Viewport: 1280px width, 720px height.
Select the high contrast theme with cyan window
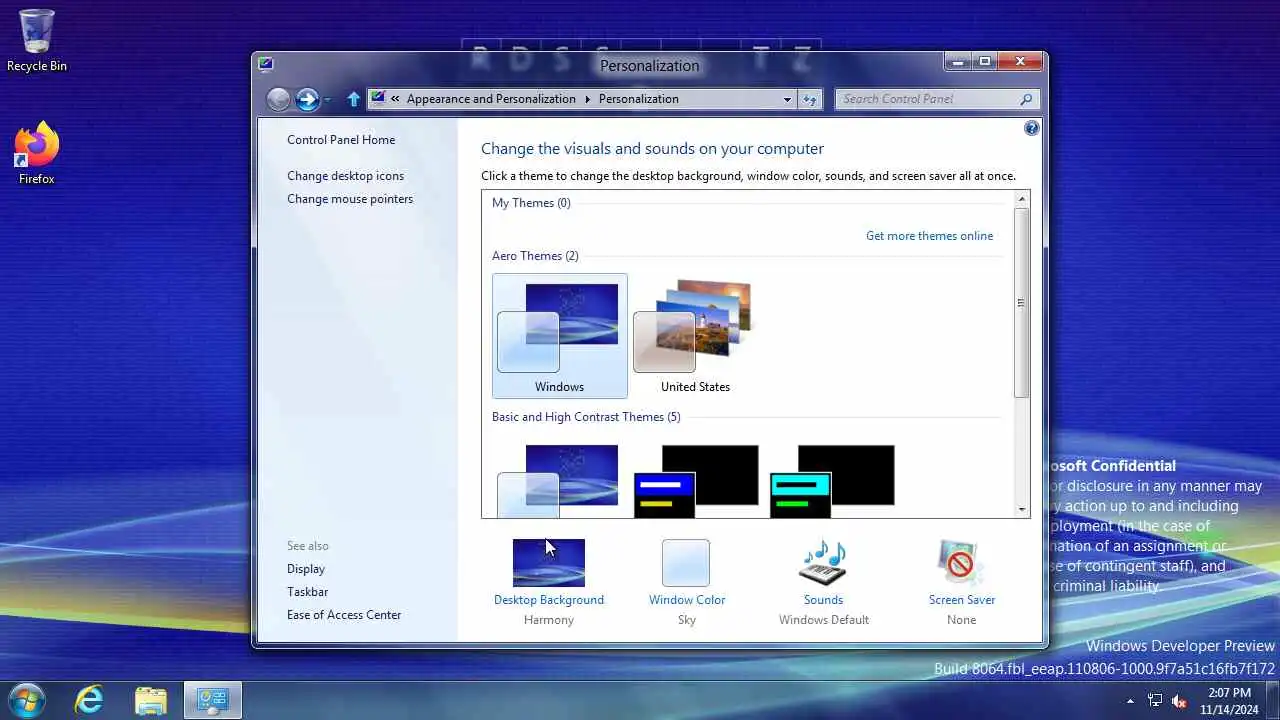point(832,480)
